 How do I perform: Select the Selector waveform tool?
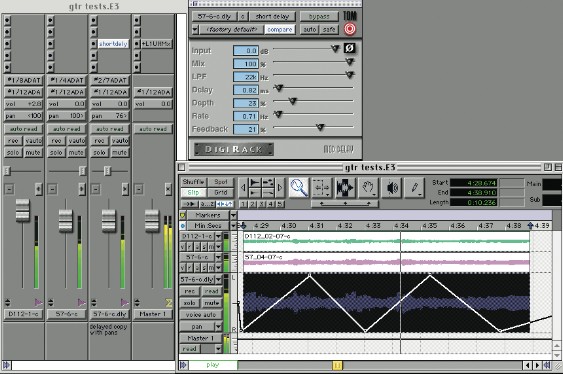pos(345,188)
